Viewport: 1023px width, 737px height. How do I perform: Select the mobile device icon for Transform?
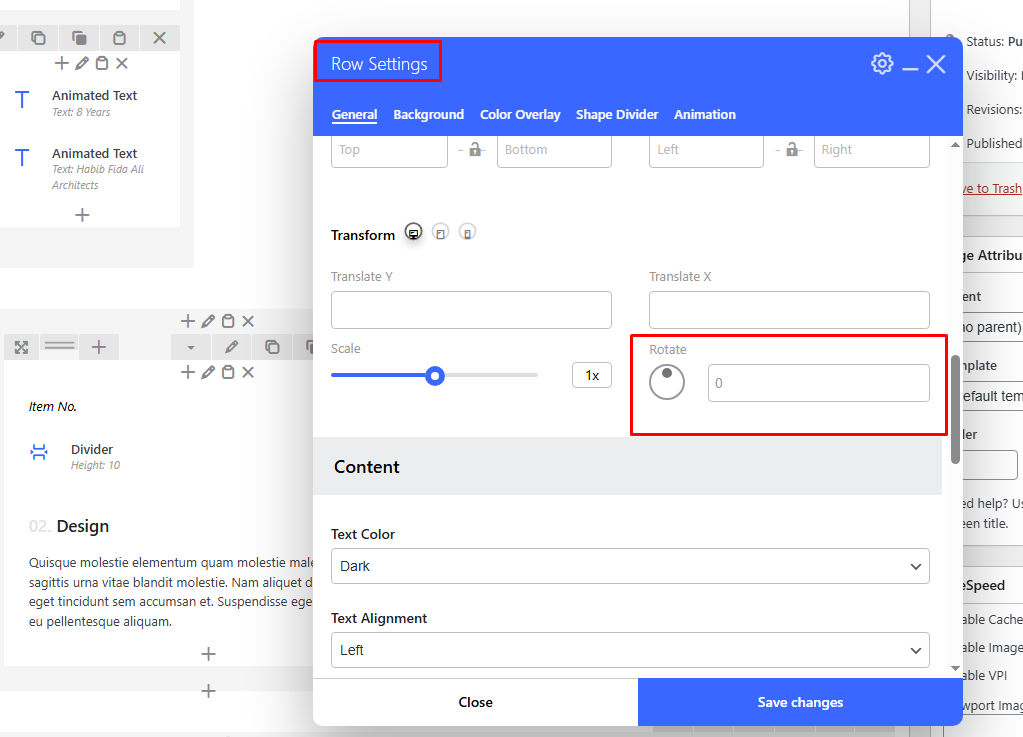click(x=467, y=233)
